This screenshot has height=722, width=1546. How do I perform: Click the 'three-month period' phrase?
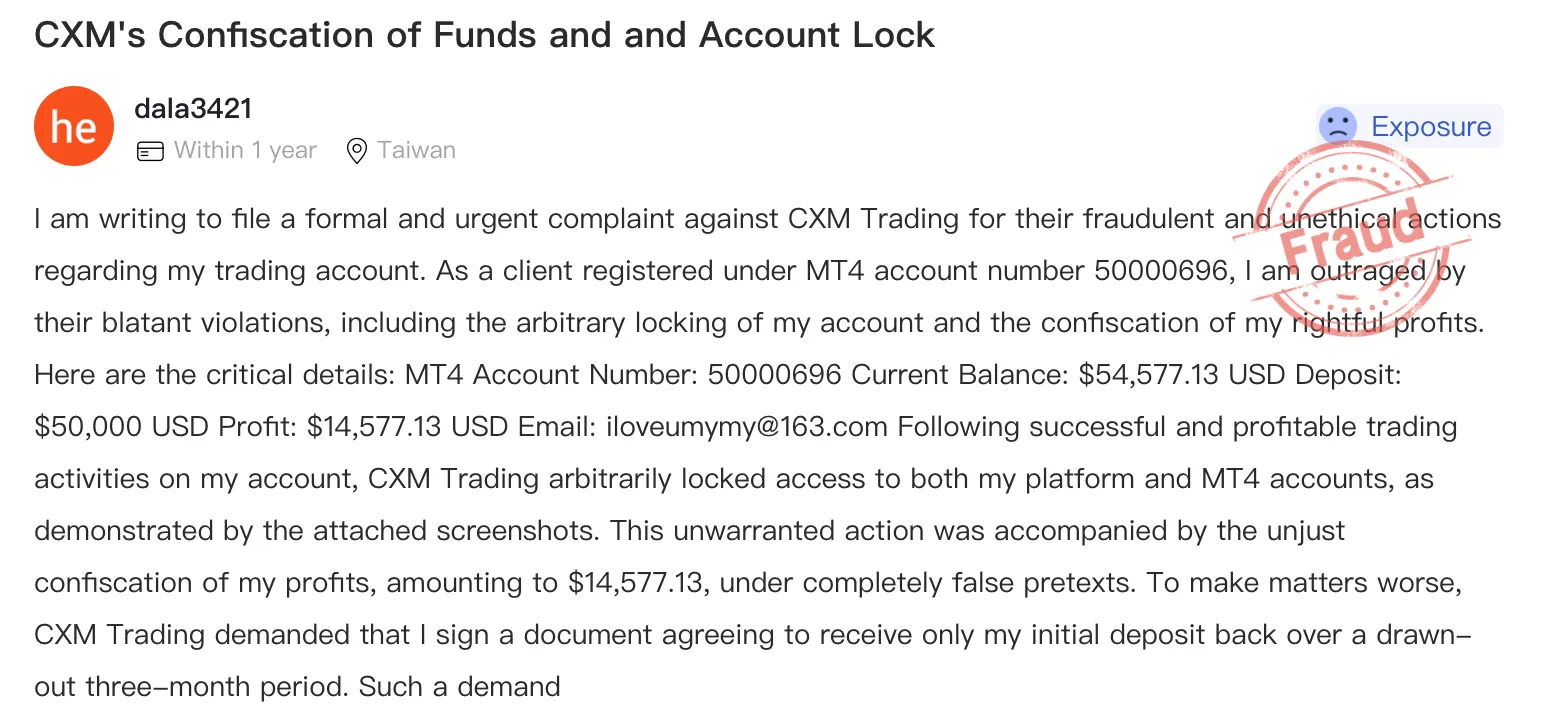[x=218, y=687]
